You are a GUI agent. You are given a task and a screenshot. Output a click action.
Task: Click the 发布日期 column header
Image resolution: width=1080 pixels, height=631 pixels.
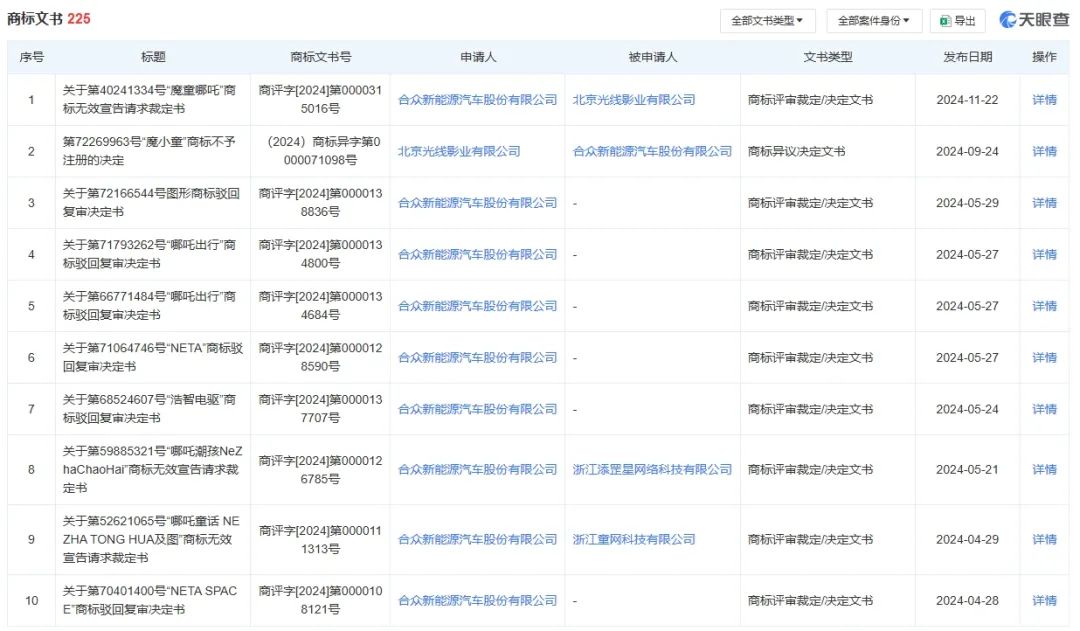point(967,57)
